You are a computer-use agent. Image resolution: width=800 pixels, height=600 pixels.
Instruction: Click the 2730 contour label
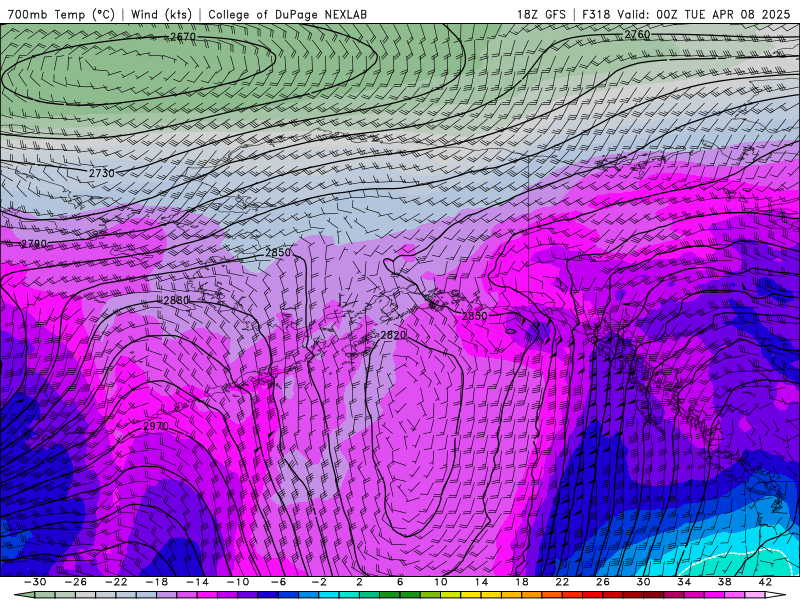point(102,173)
